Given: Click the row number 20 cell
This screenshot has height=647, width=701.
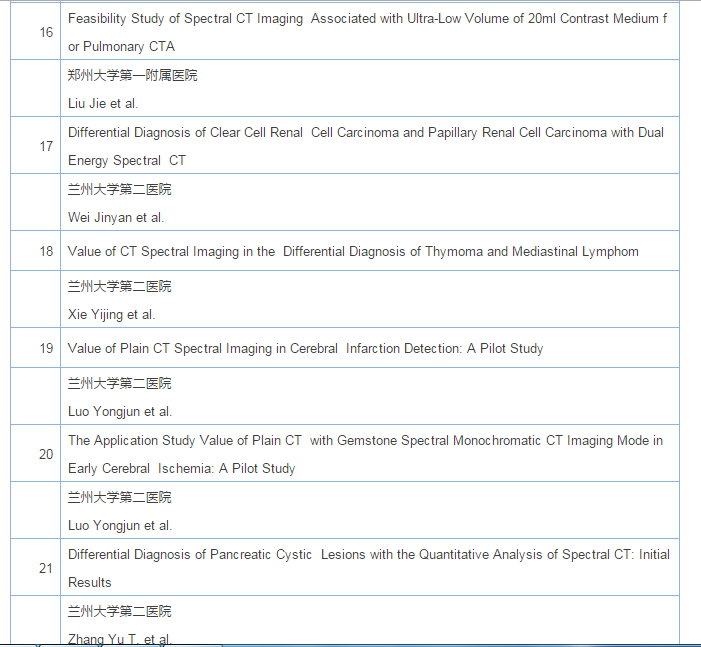Looking at the screenshot, I should 46,454.
